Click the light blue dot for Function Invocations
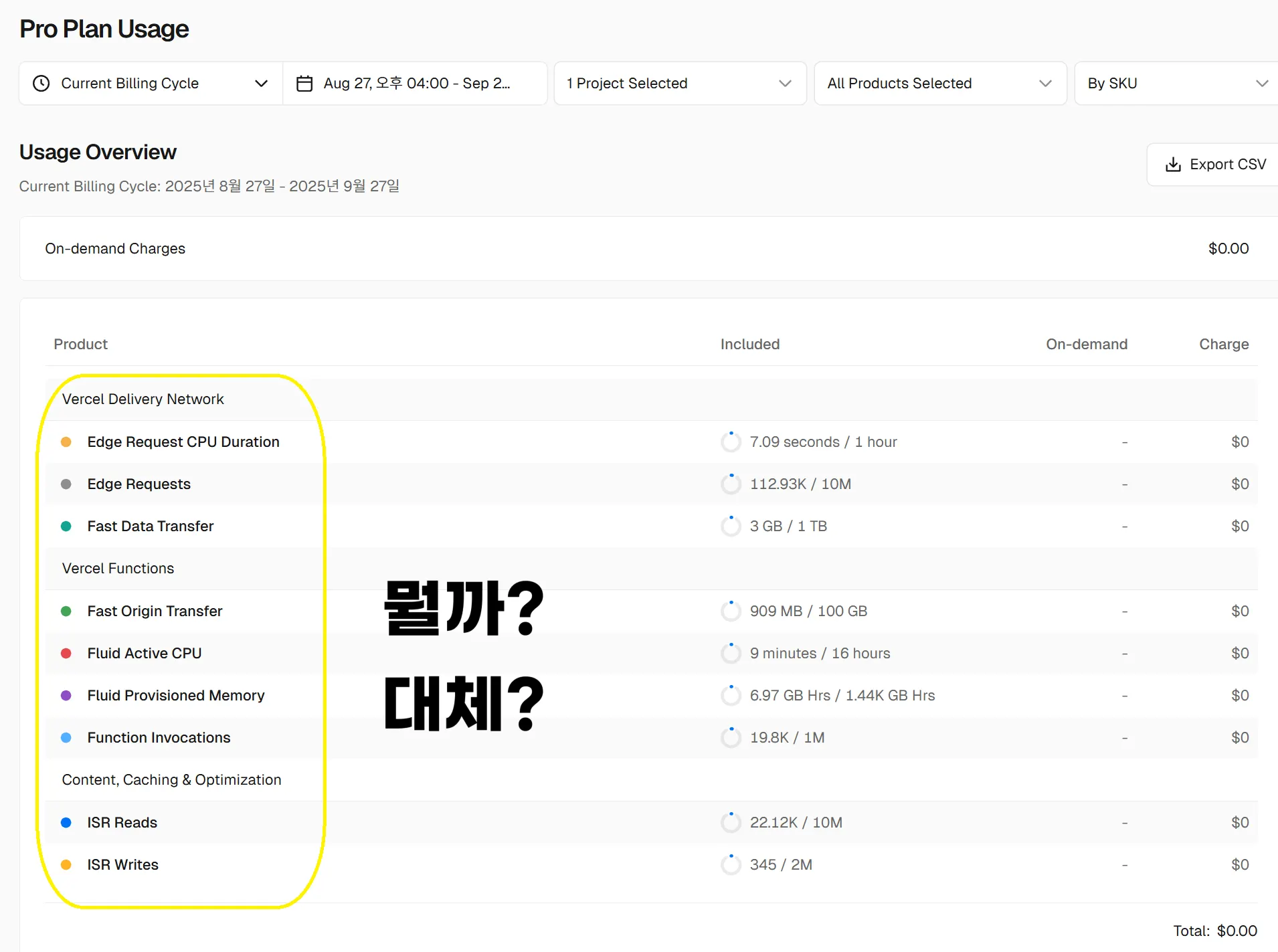 click(x=66, y=738)
